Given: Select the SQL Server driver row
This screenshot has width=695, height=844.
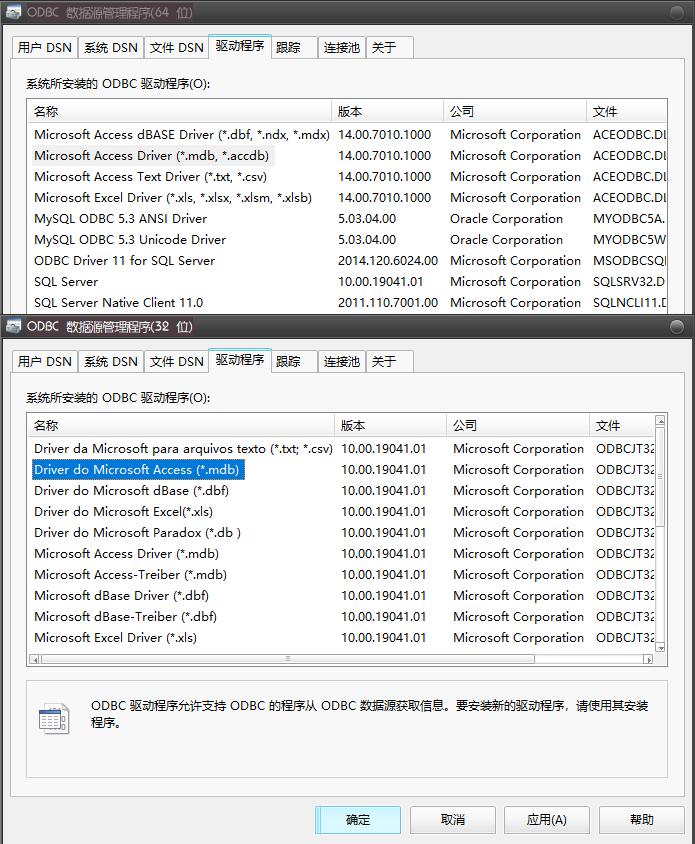Looking at the screenshot, I should [347, 282].
